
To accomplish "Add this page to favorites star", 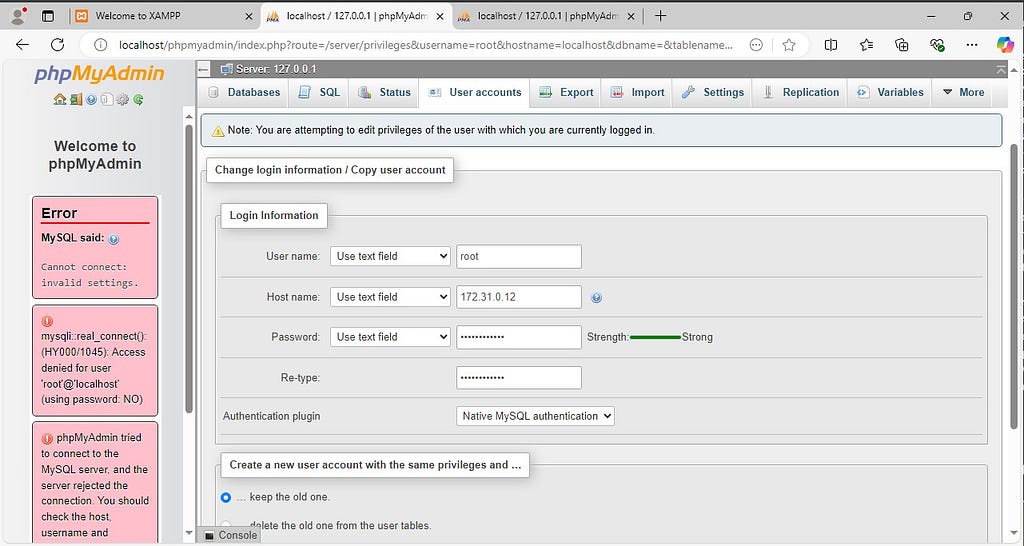I will [x=789, y=44].
